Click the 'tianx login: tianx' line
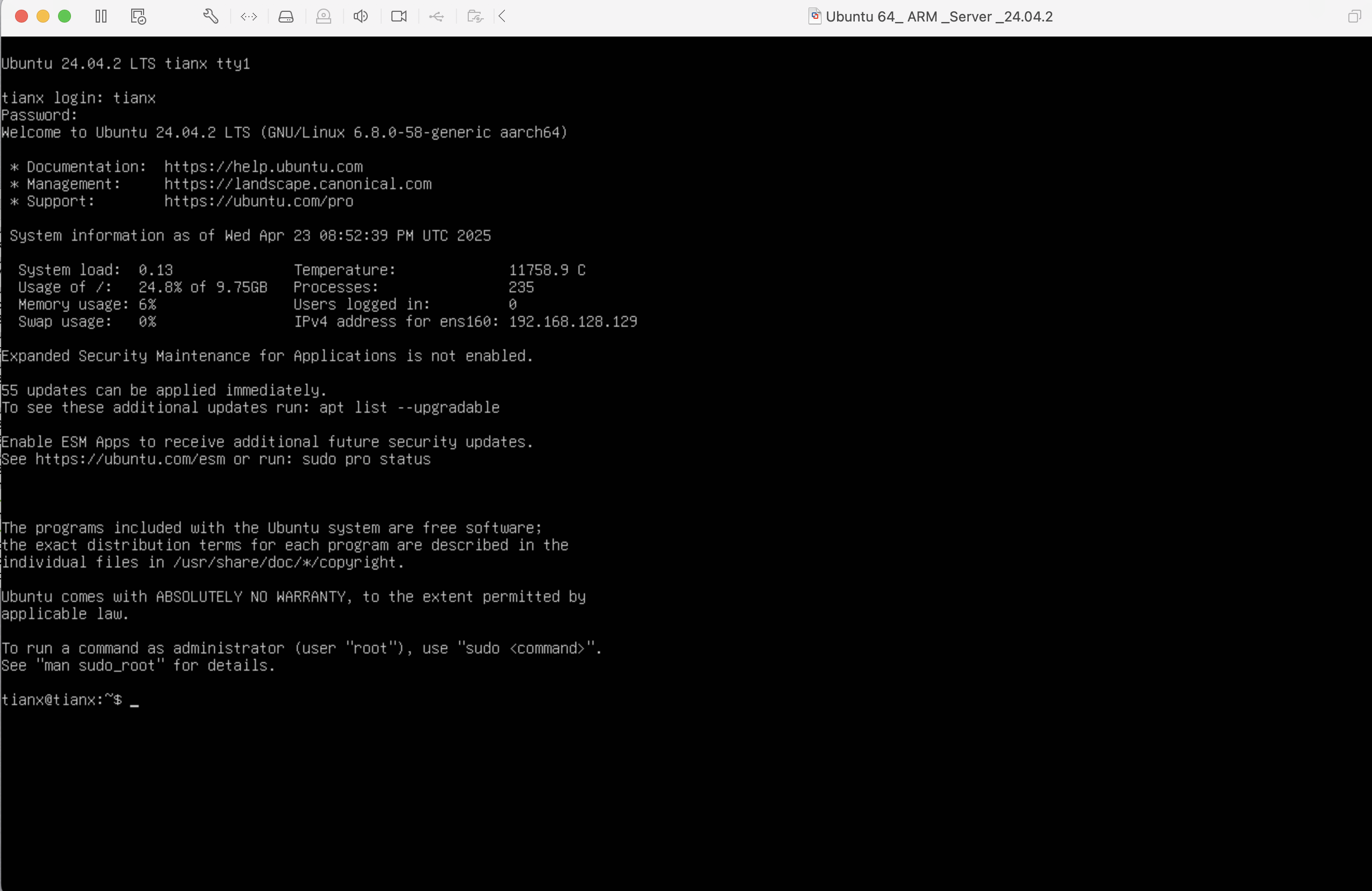Screen dimensions: 1372x891 [x=78, y=98]
